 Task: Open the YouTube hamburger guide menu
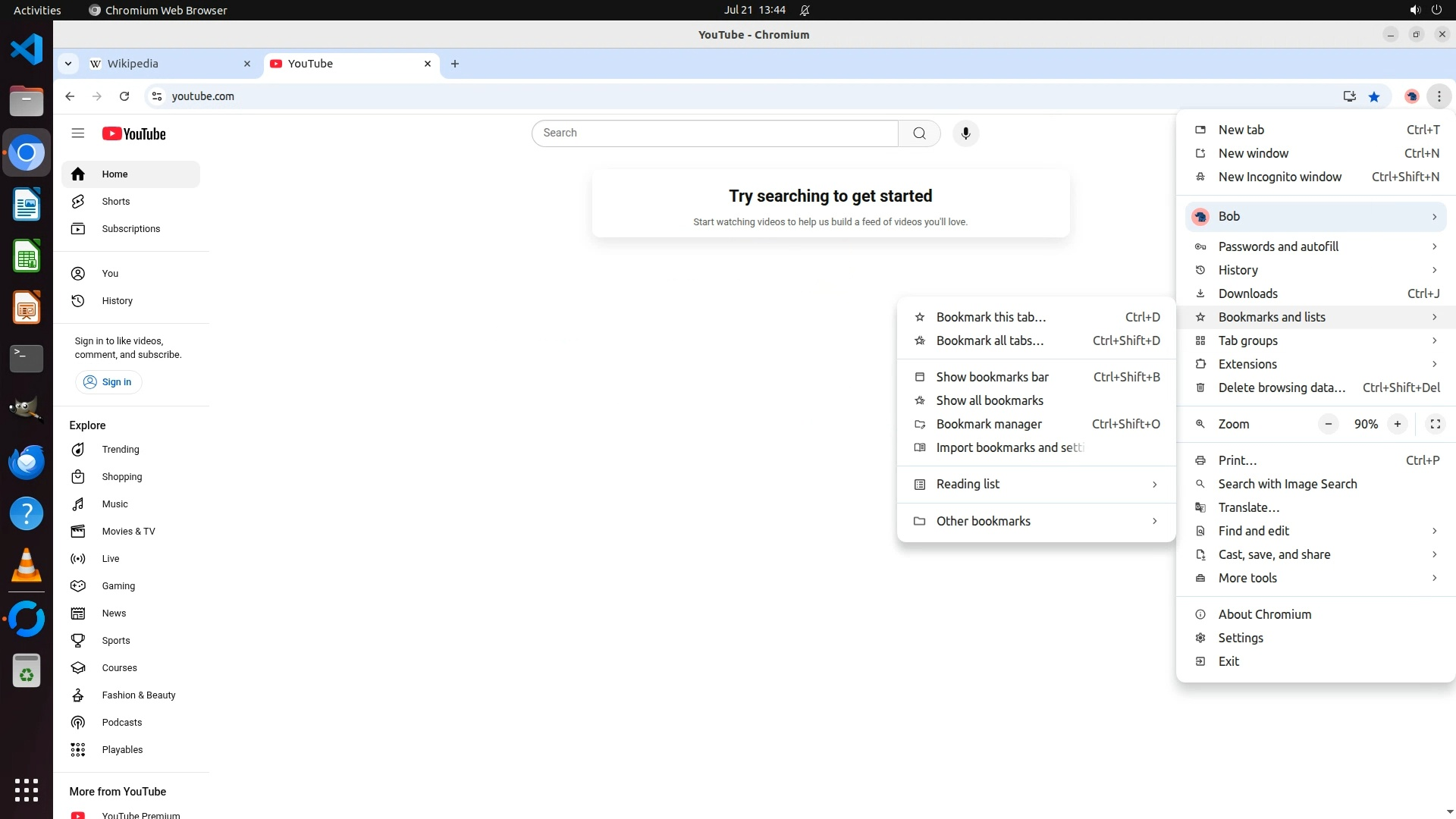pyautogui.click(x=77, y=133)
